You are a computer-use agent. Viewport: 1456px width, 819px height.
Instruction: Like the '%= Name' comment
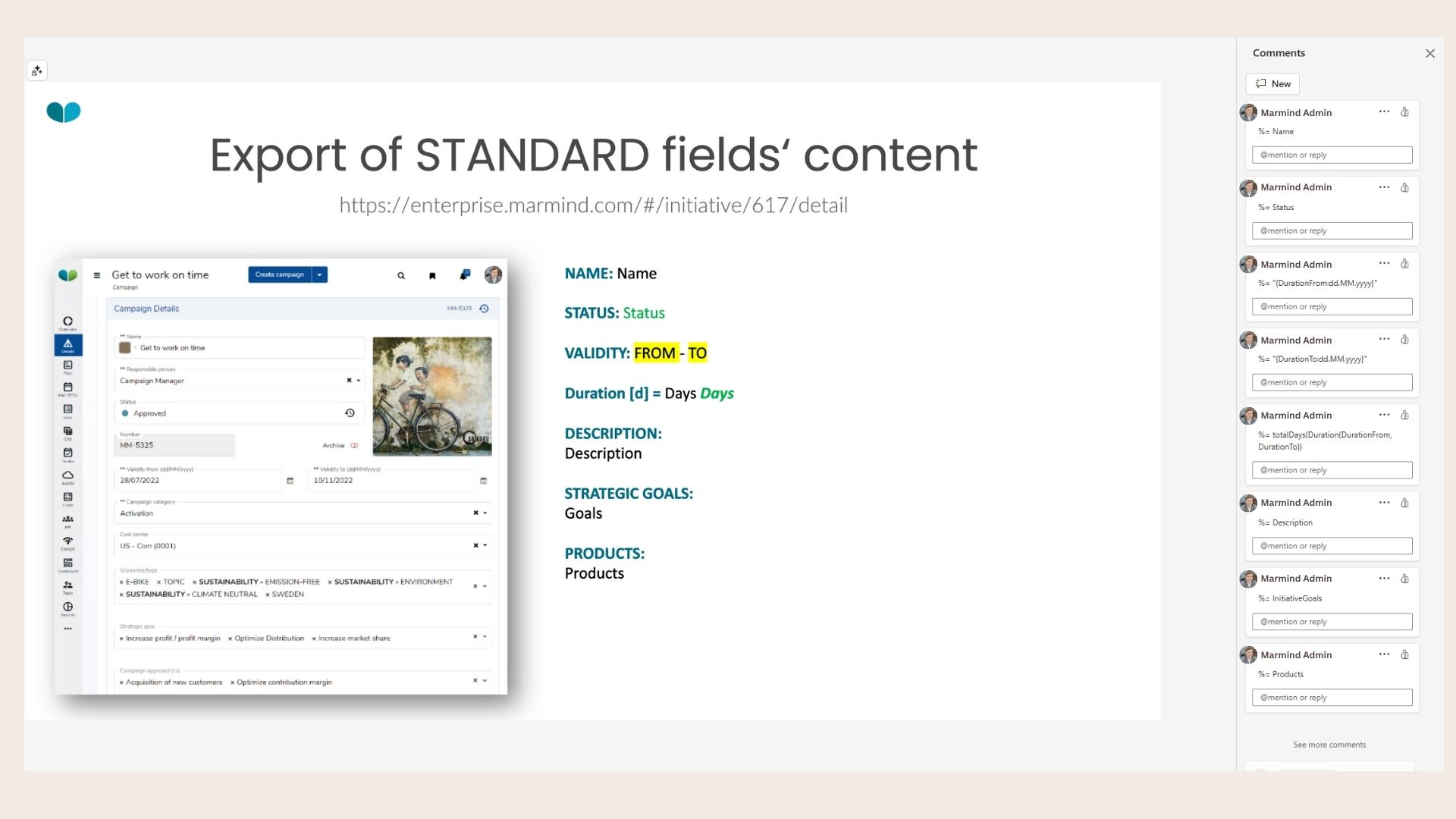pyautogui.click(x=1404, y=112)
